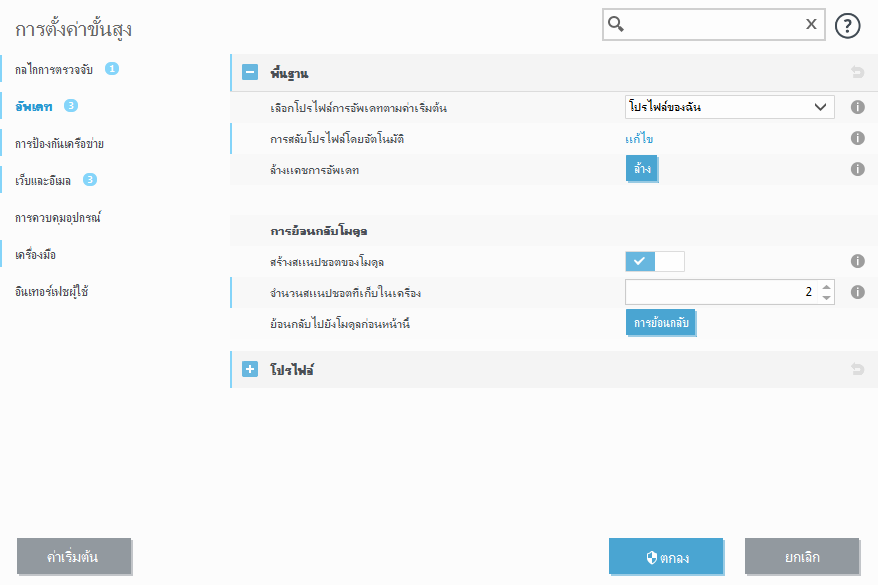
Task: Click inside the search input field
Action: coord(713,25)
